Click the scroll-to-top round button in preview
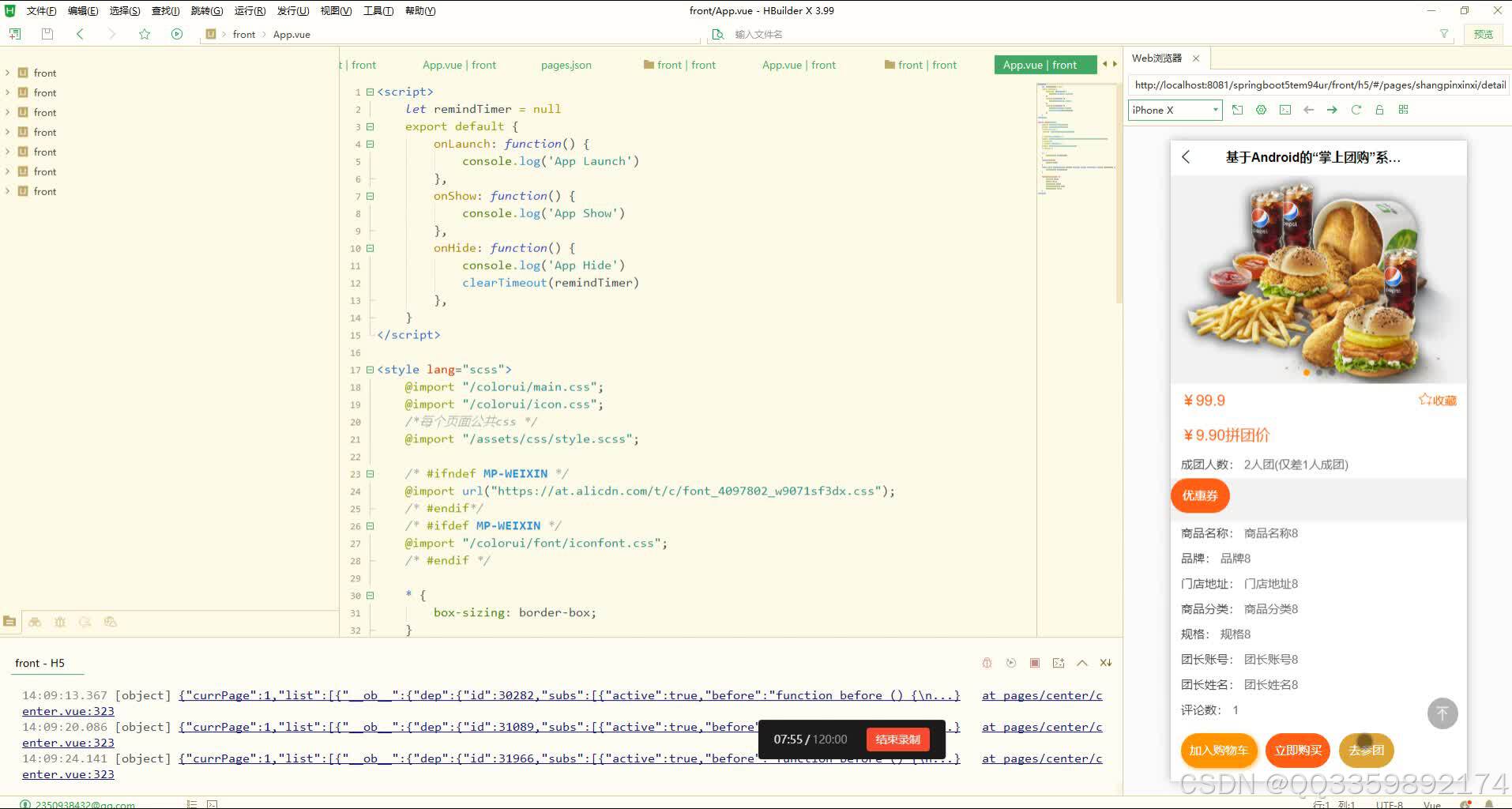The height and width of the screenshot is (809, 1512). coord(1442,713)
